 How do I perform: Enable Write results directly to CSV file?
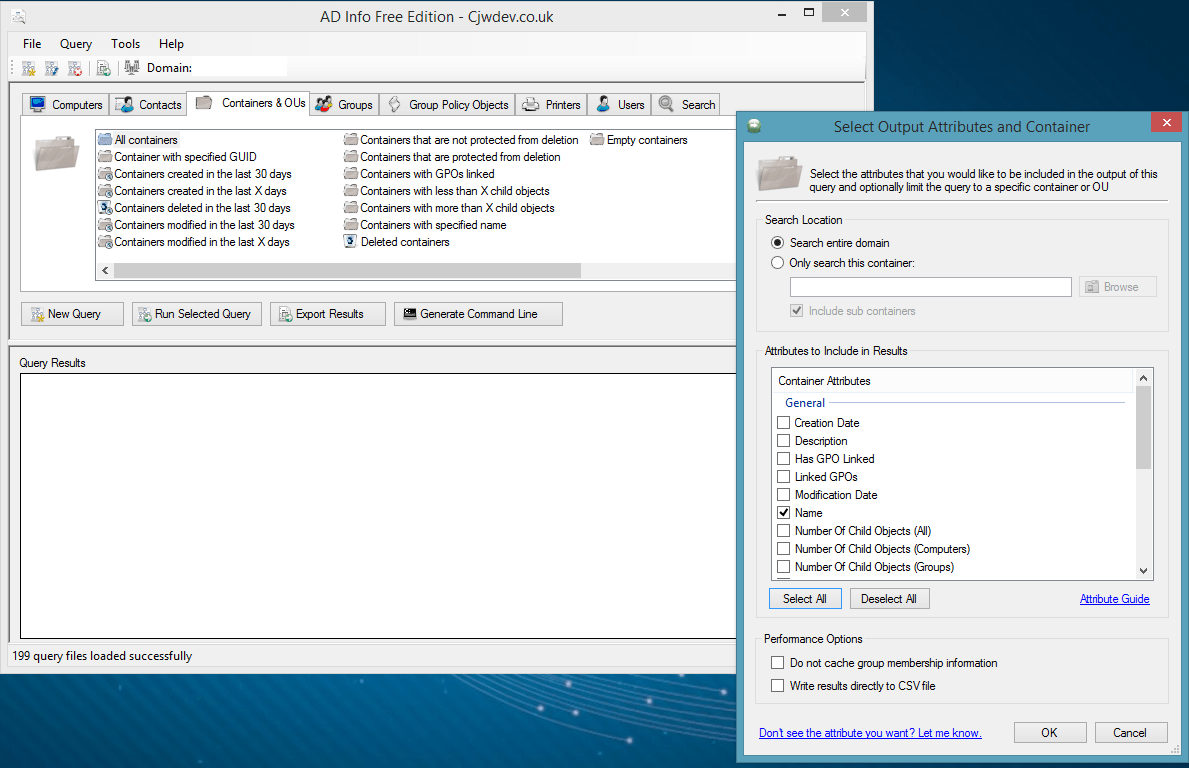(777, 686)
